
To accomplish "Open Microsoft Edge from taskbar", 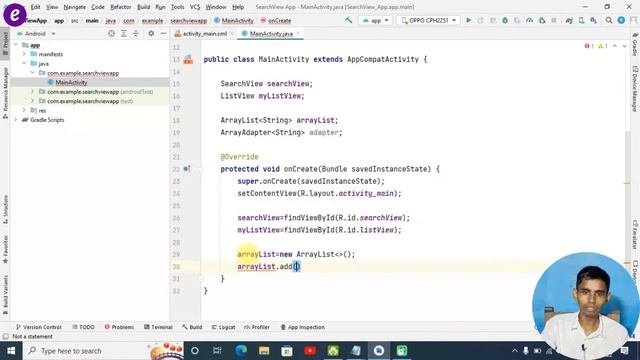I will 241,351.
